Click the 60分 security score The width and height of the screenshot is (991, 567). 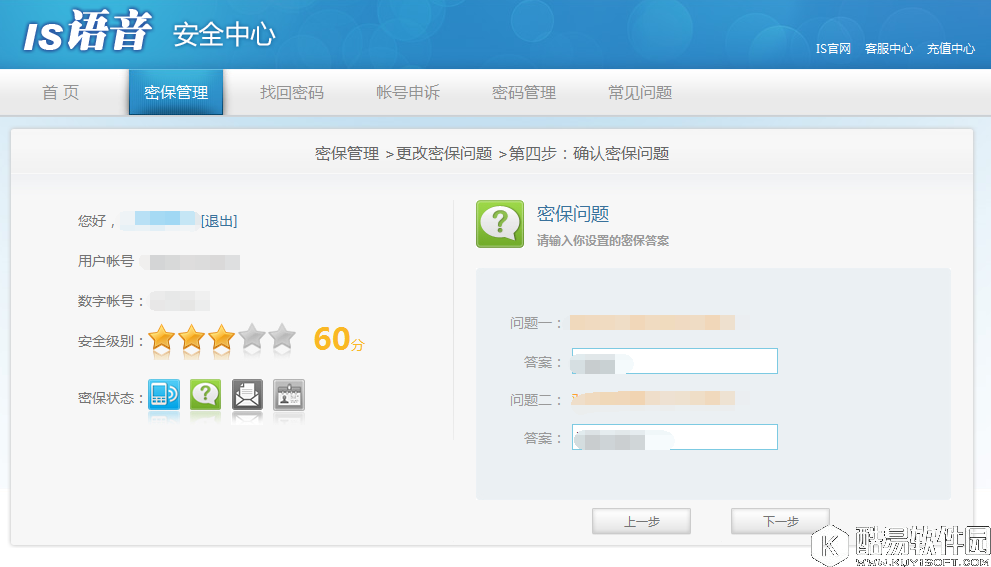point(339,339)
